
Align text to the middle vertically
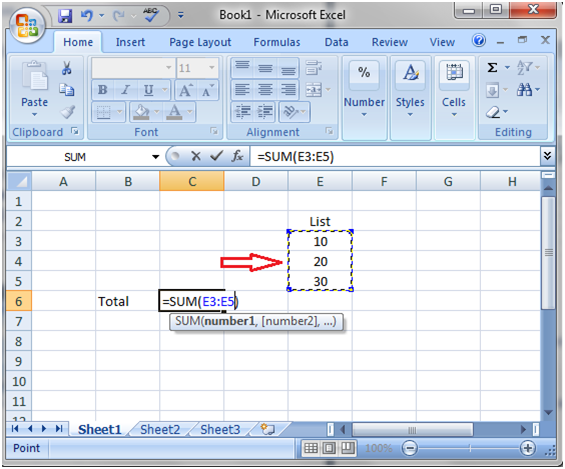[265, 67]
